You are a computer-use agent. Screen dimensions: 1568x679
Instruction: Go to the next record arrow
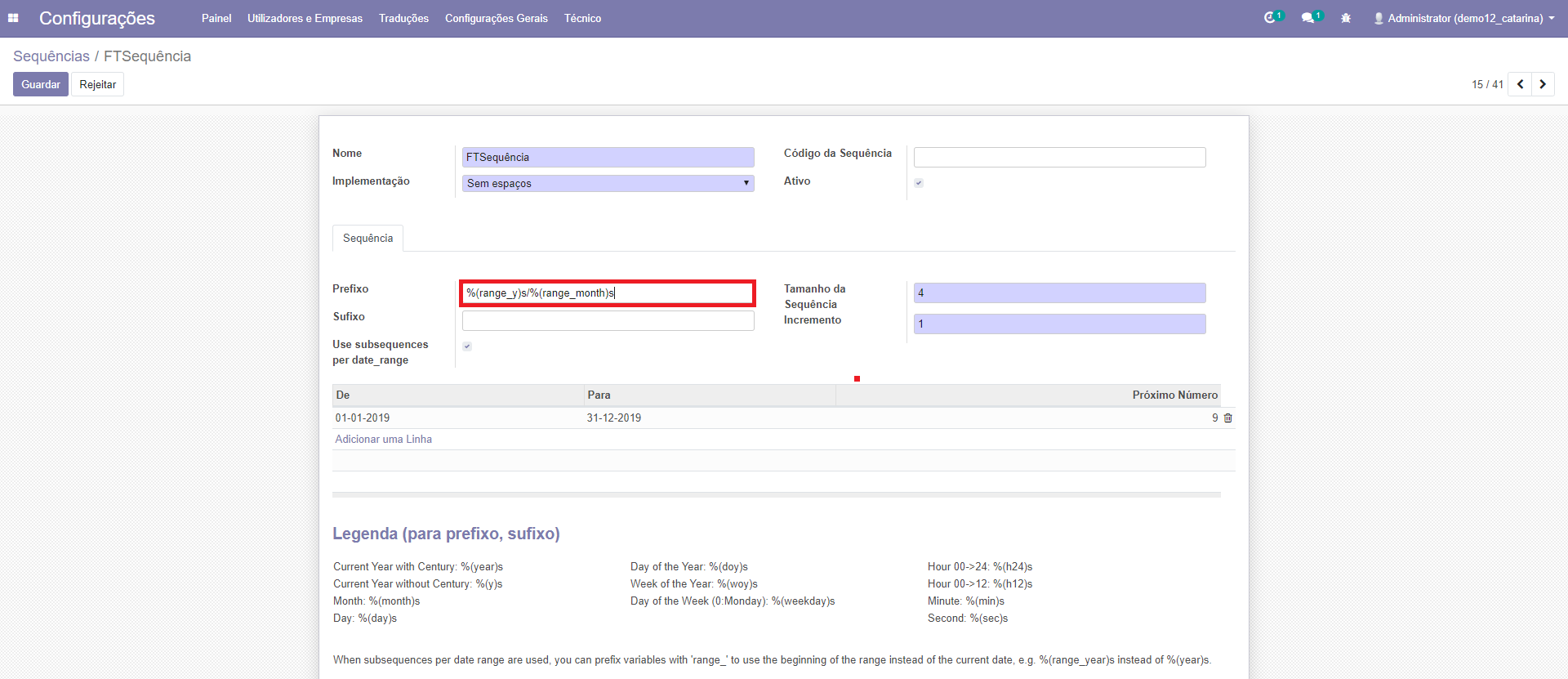tap(1543, 84)
